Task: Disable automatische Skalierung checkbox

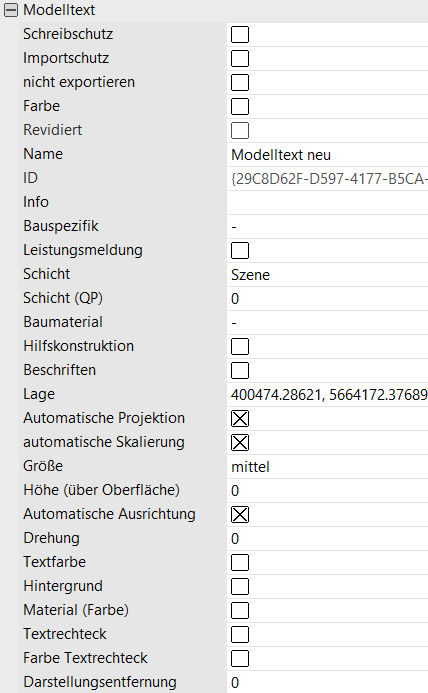Action: coord(240,442)
